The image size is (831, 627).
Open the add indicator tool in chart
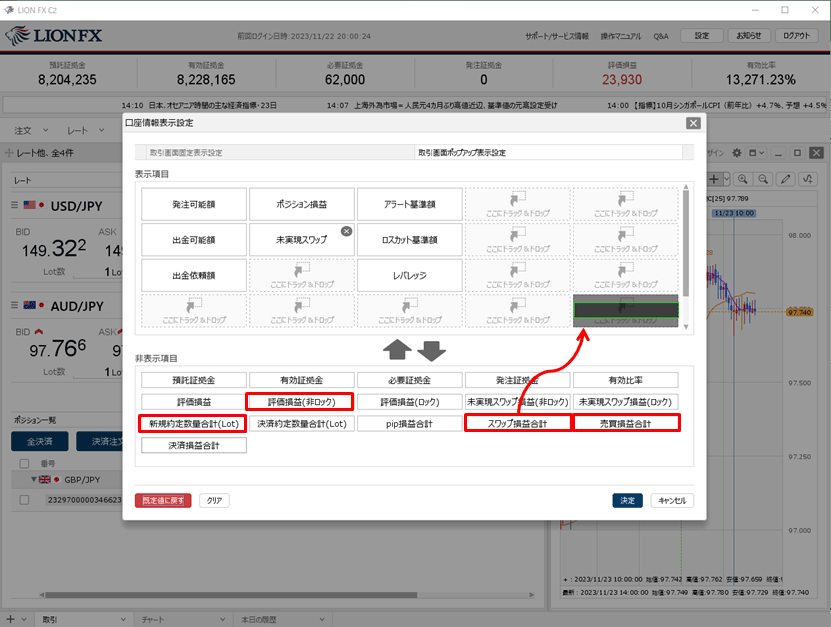(x=808, y=179)
